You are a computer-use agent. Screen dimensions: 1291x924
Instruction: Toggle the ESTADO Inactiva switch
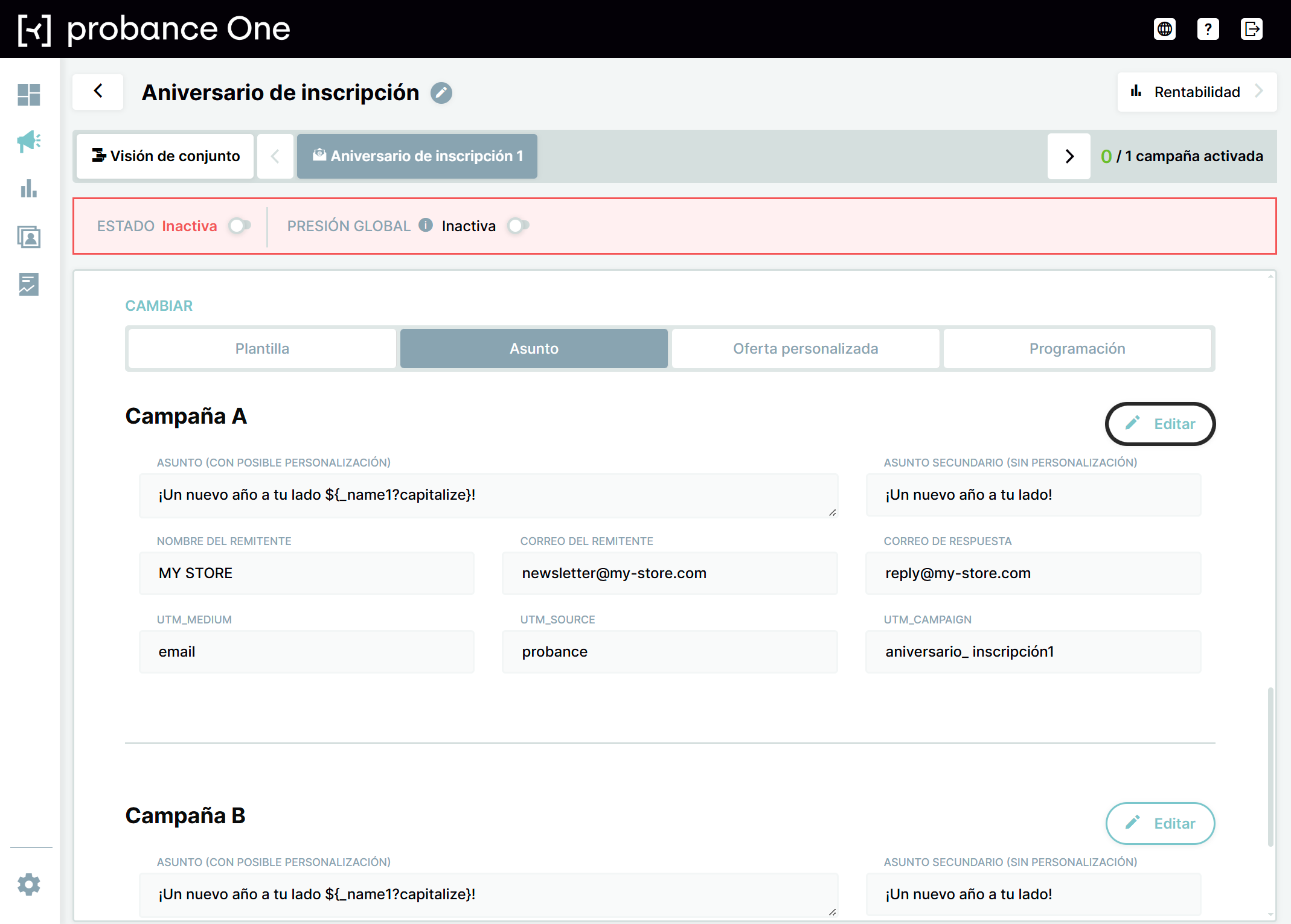coord(240,226)
